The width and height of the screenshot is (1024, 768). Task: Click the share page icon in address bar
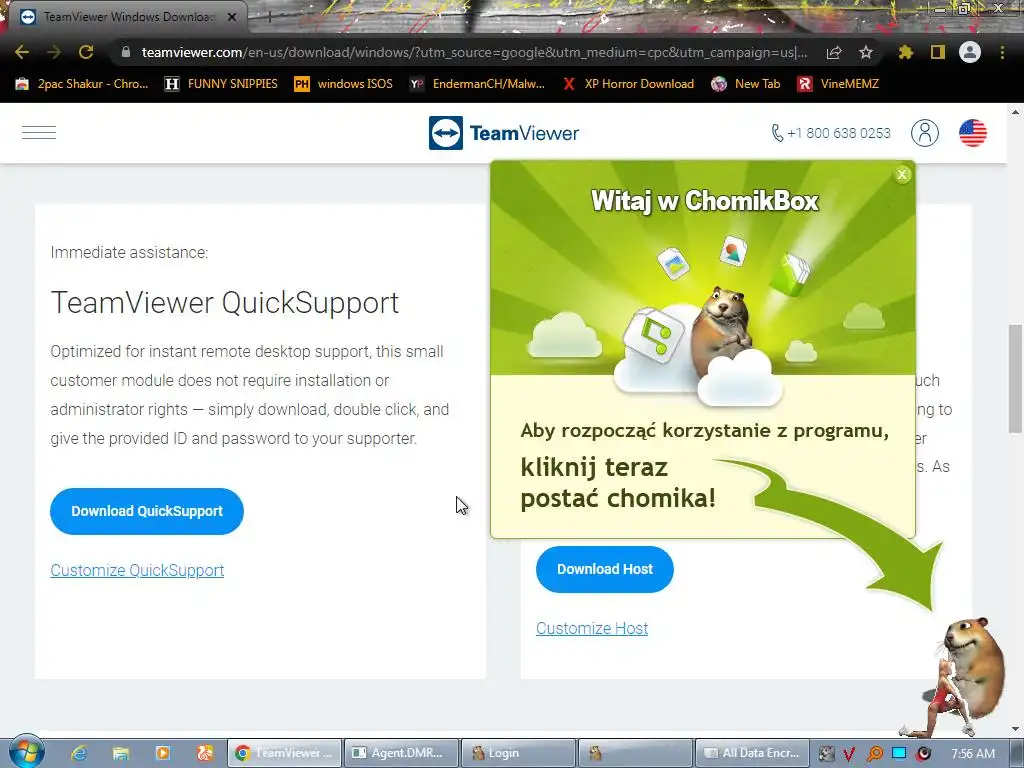834,52
